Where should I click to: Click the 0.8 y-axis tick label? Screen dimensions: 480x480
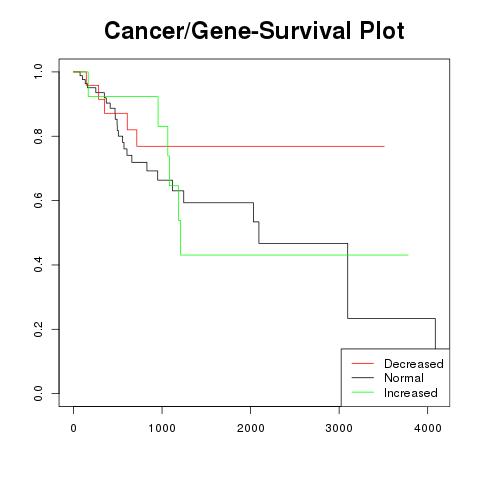38,136
